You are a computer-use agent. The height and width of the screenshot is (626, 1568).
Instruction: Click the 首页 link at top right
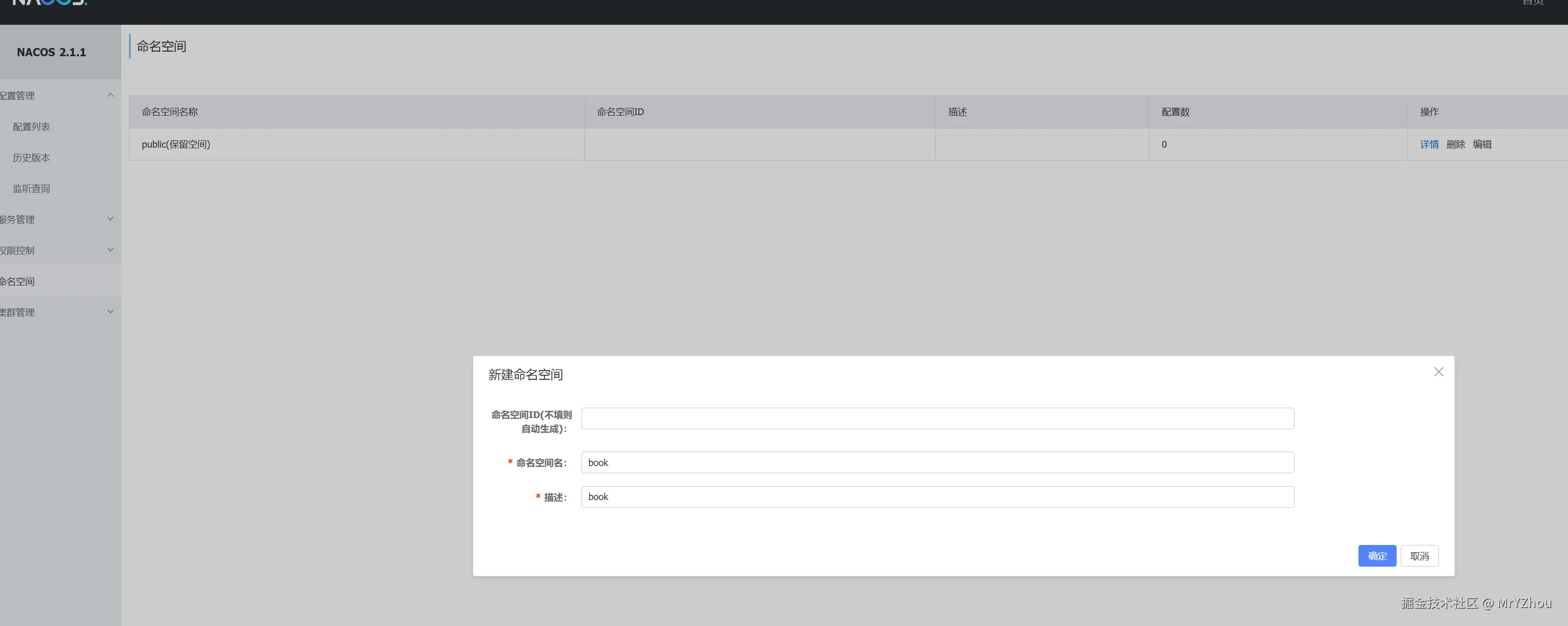tap(1533, 3)
